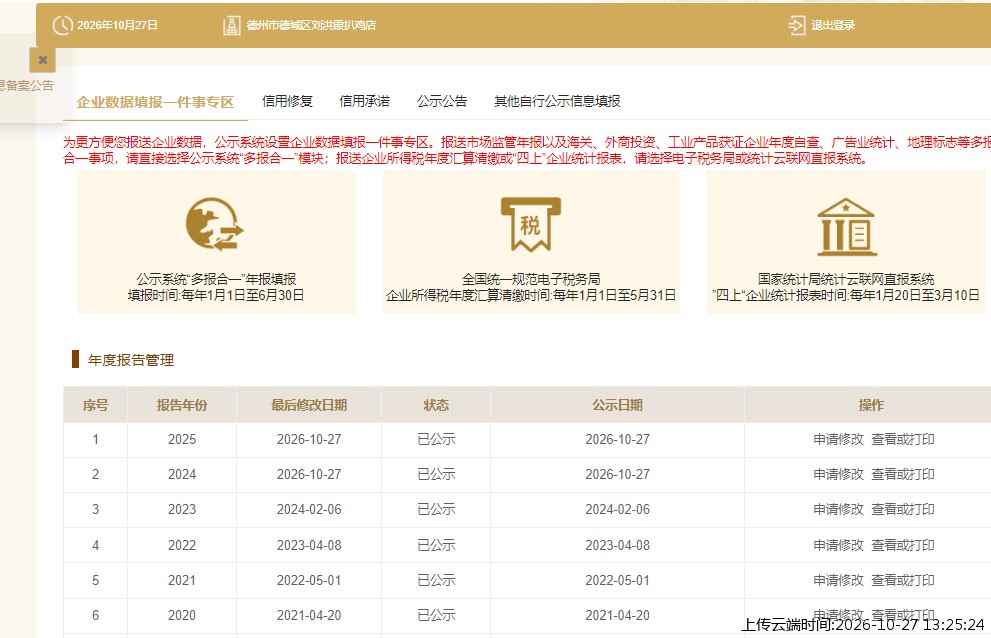Click the 报告年份 column header
Viewport: 991px width, 638px height.
tap(182, 405)
